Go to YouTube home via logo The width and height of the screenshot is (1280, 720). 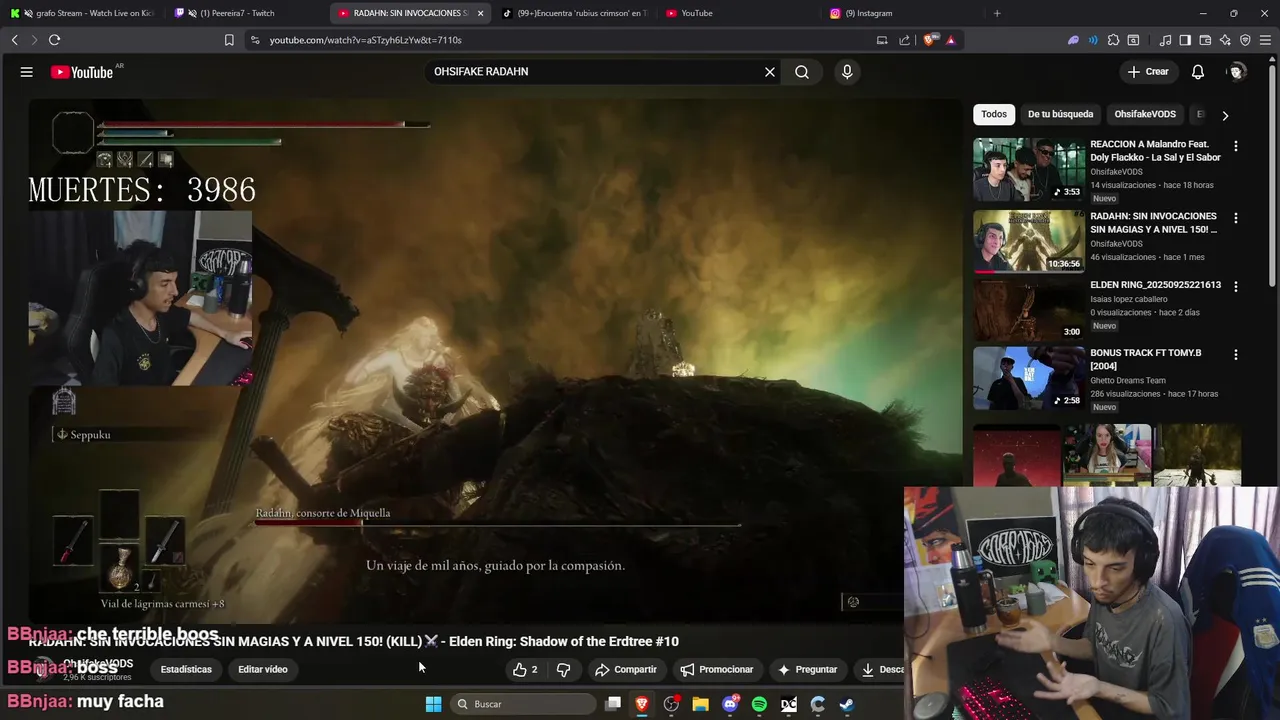pyautogui.click(x=82, y=72)
